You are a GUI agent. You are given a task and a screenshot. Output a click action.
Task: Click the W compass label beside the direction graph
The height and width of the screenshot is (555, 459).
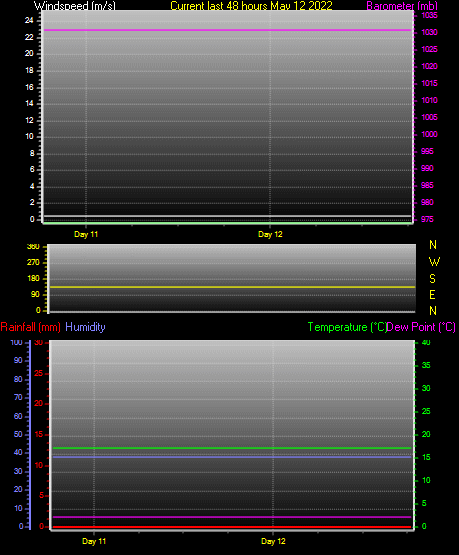[x=434, y=262]
